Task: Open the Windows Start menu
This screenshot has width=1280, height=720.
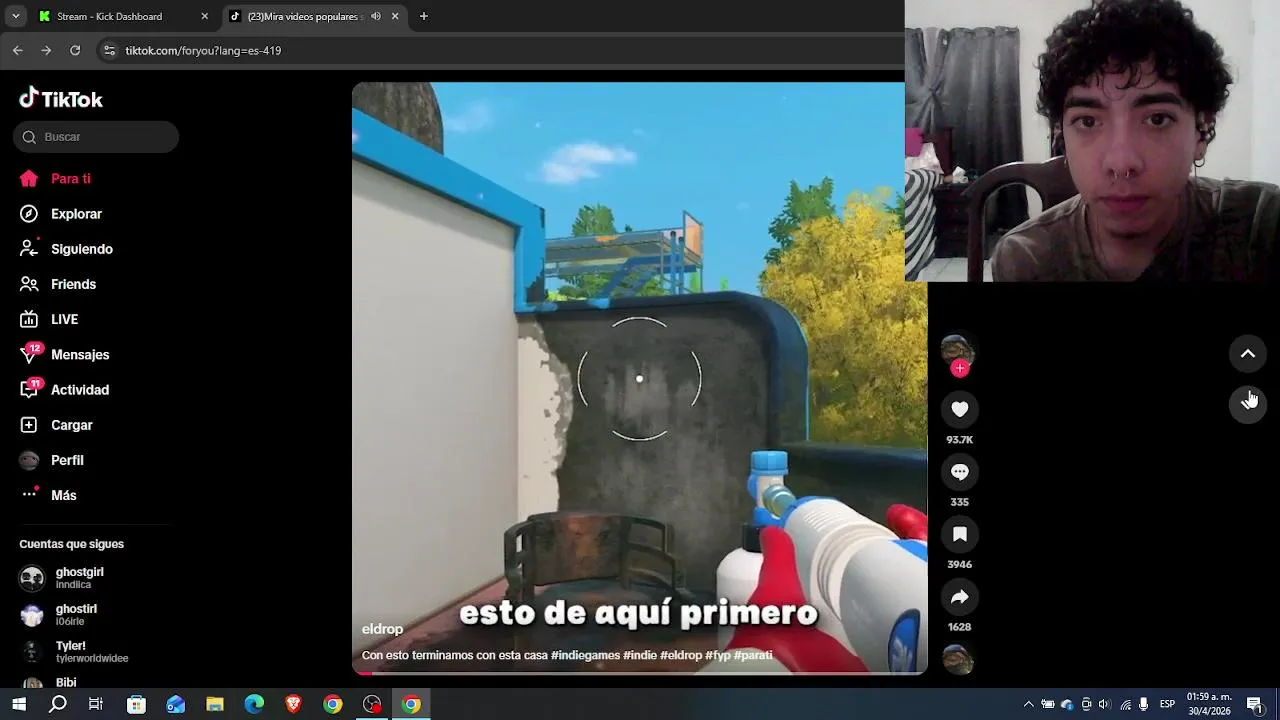Action: pos(19,704)
